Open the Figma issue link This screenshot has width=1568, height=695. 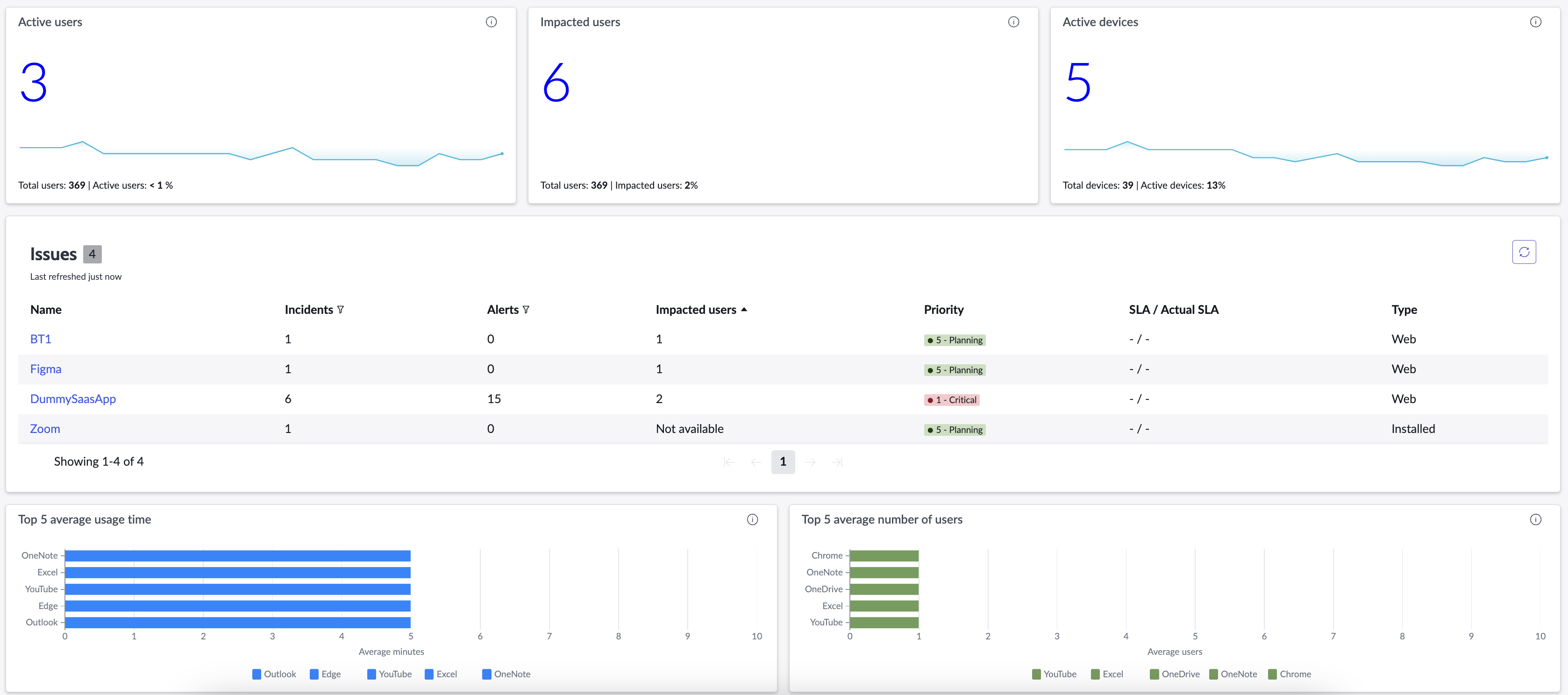click(x=46, y=369)
